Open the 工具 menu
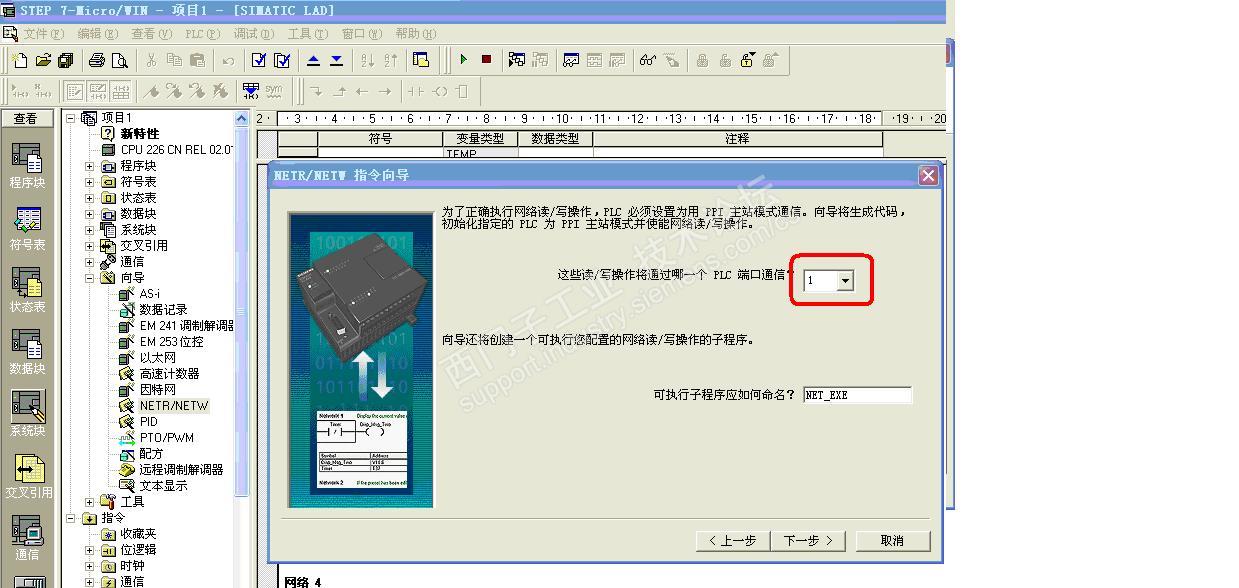Screen dimensions: 1239x588 point(307,33)
